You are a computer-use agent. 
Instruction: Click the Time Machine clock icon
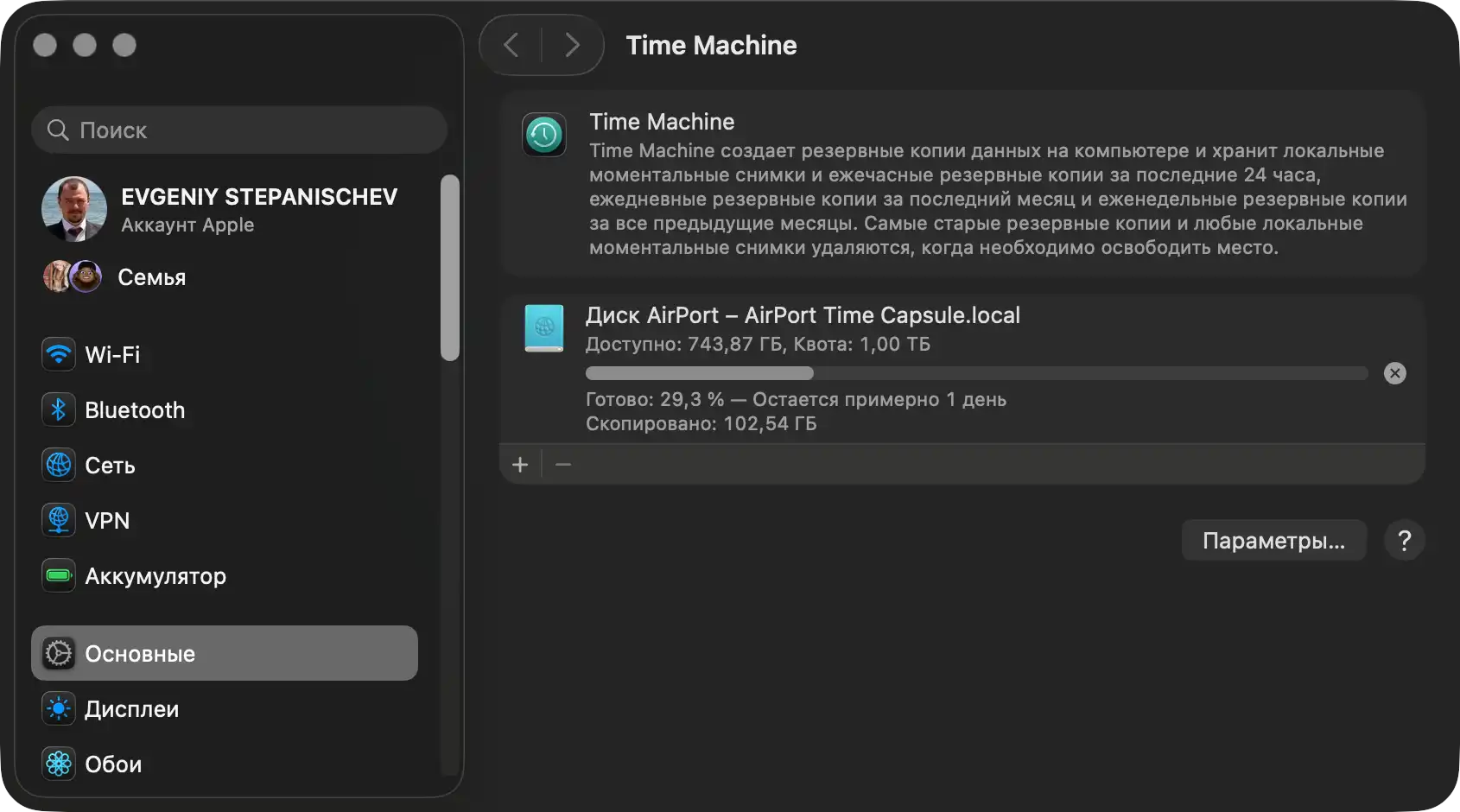tap(544, 135)
